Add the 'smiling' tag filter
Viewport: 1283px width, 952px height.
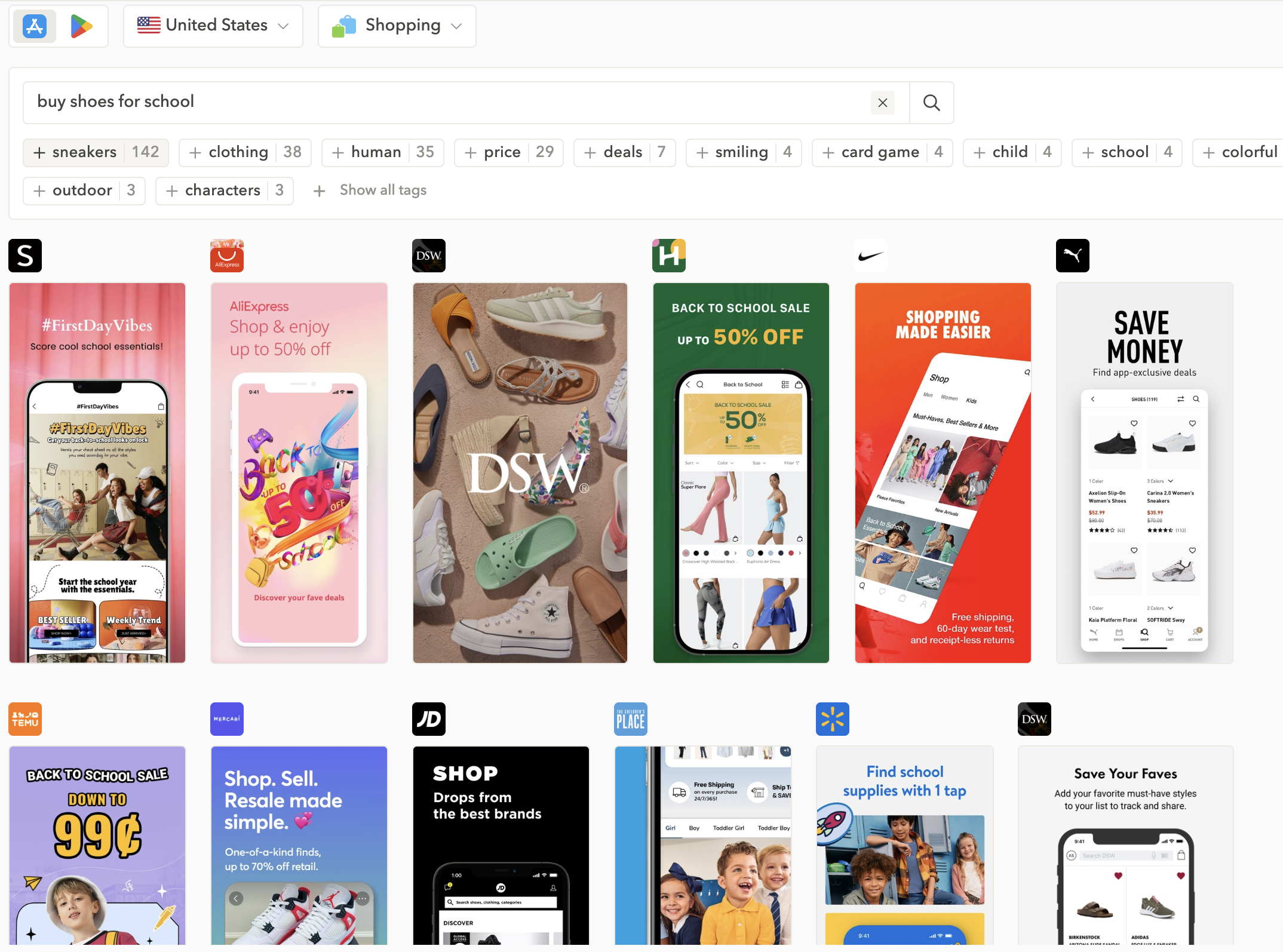click(744, 152)
